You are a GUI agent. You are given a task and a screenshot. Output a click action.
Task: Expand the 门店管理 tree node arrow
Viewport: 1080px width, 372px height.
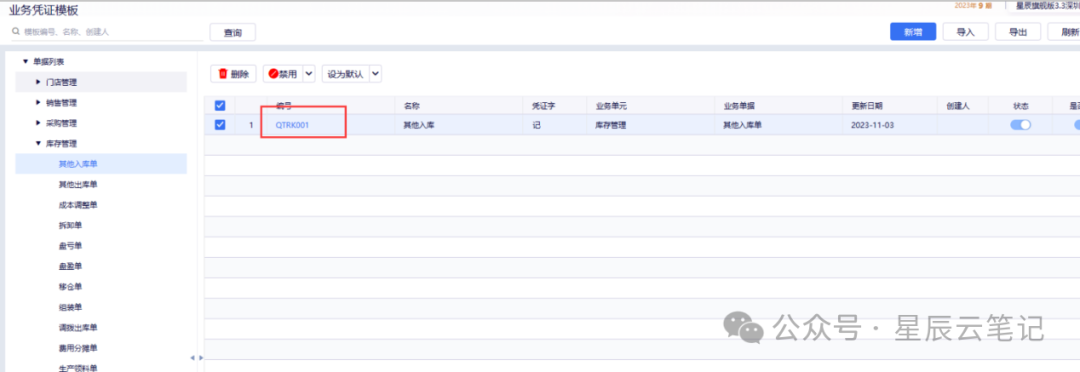pyautogui.click(x=38, y=82)
